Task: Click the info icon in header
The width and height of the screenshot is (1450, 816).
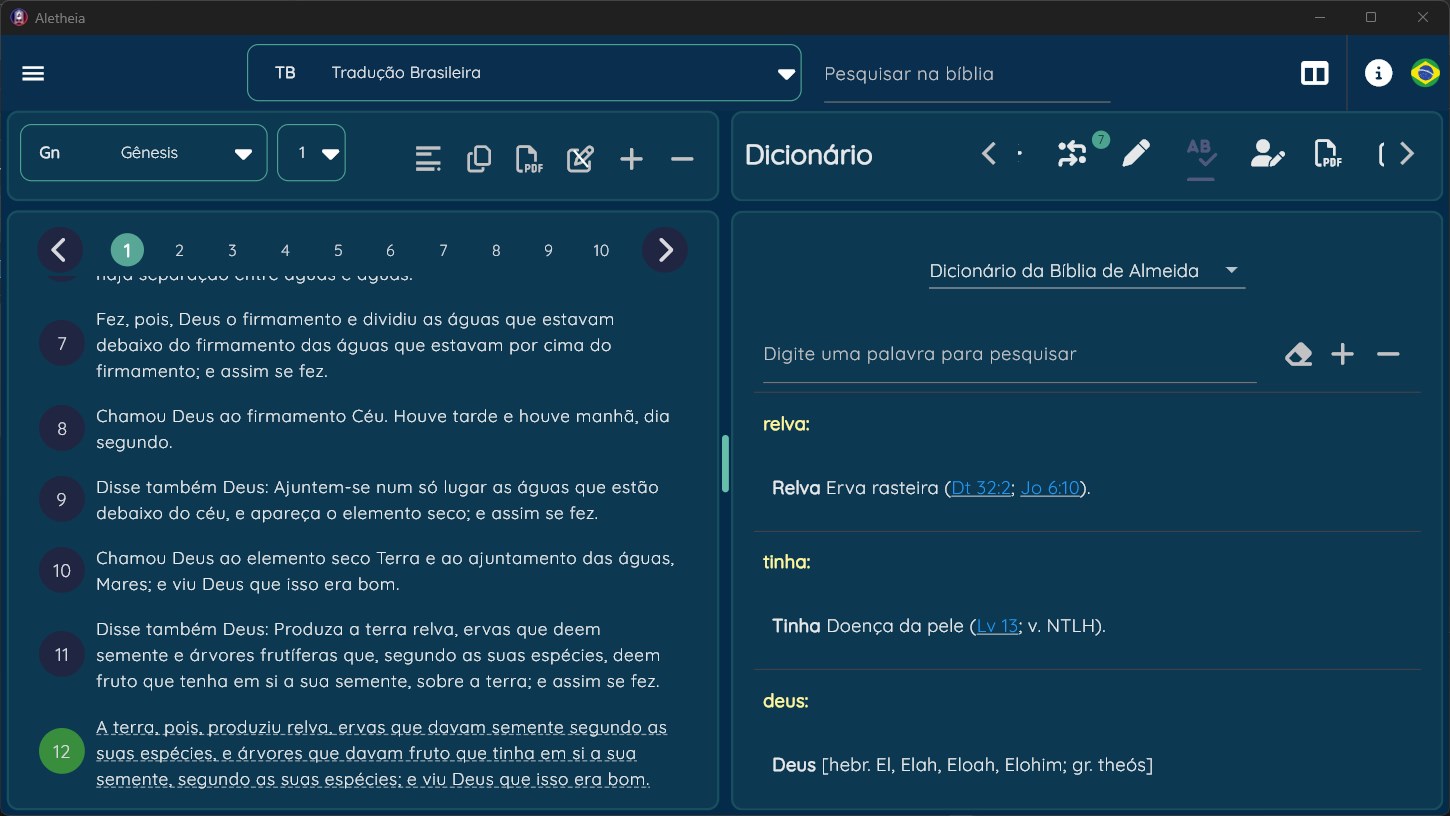Action: coord(1378,73)
